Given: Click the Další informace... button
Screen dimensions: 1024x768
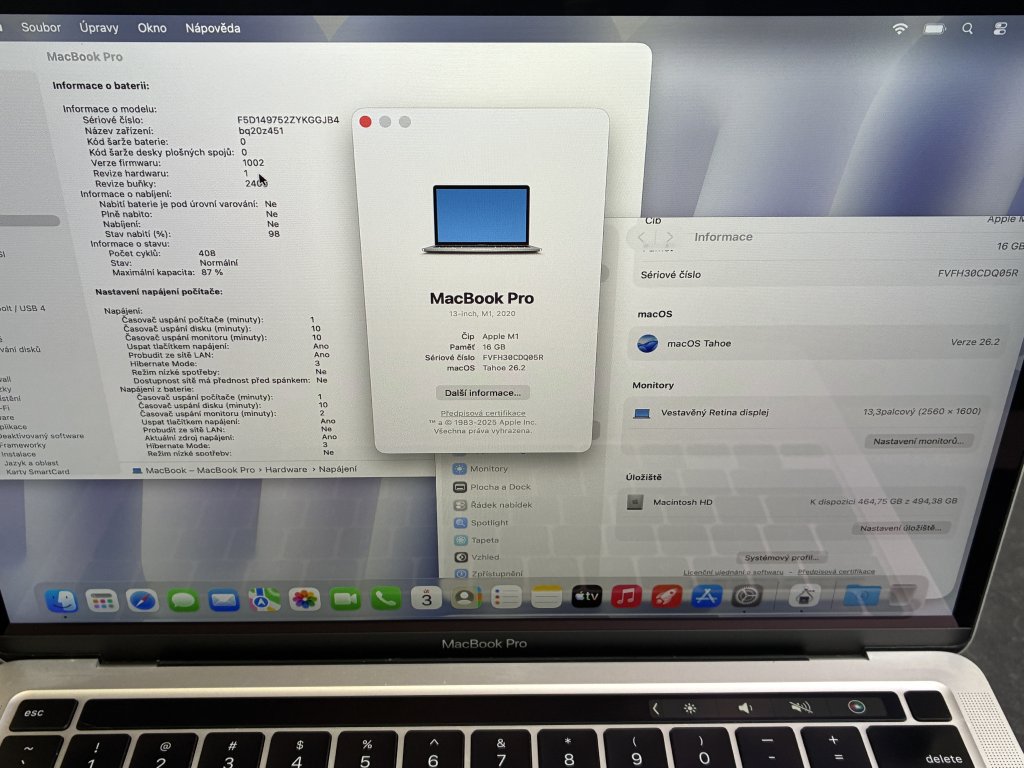Looking at the screenshot, I should pos(484,393).
